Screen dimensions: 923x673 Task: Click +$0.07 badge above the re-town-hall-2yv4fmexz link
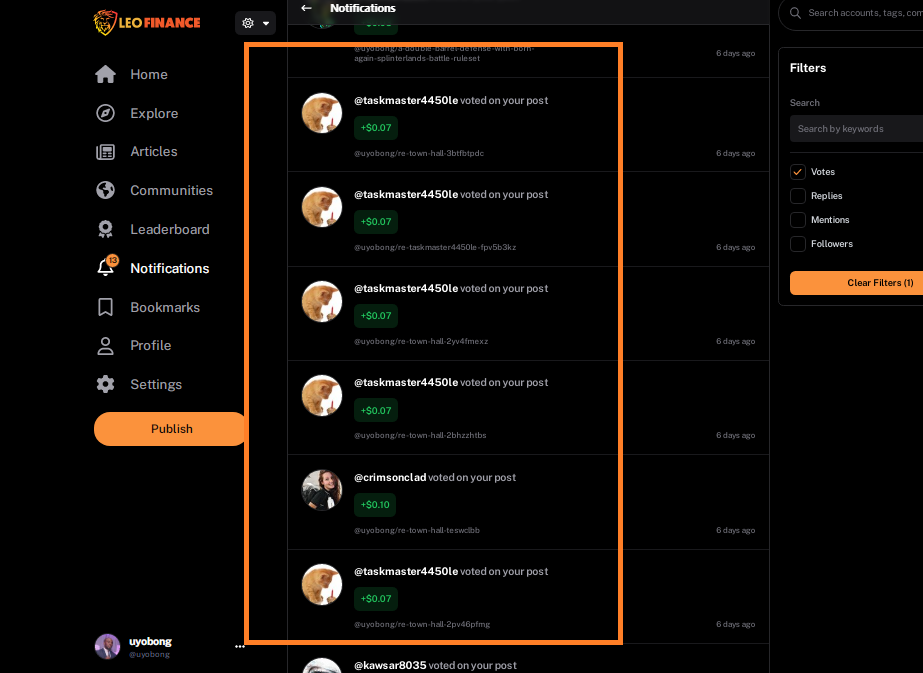(376, 316)
